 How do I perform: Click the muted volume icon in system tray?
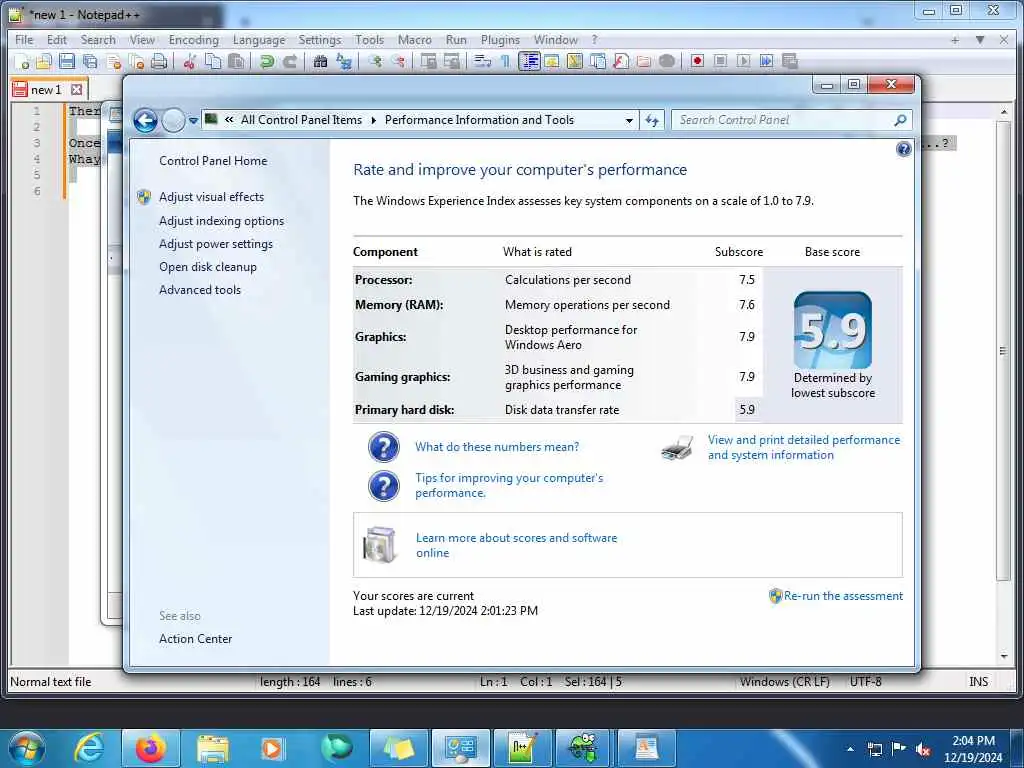click(x=923, y=749)
